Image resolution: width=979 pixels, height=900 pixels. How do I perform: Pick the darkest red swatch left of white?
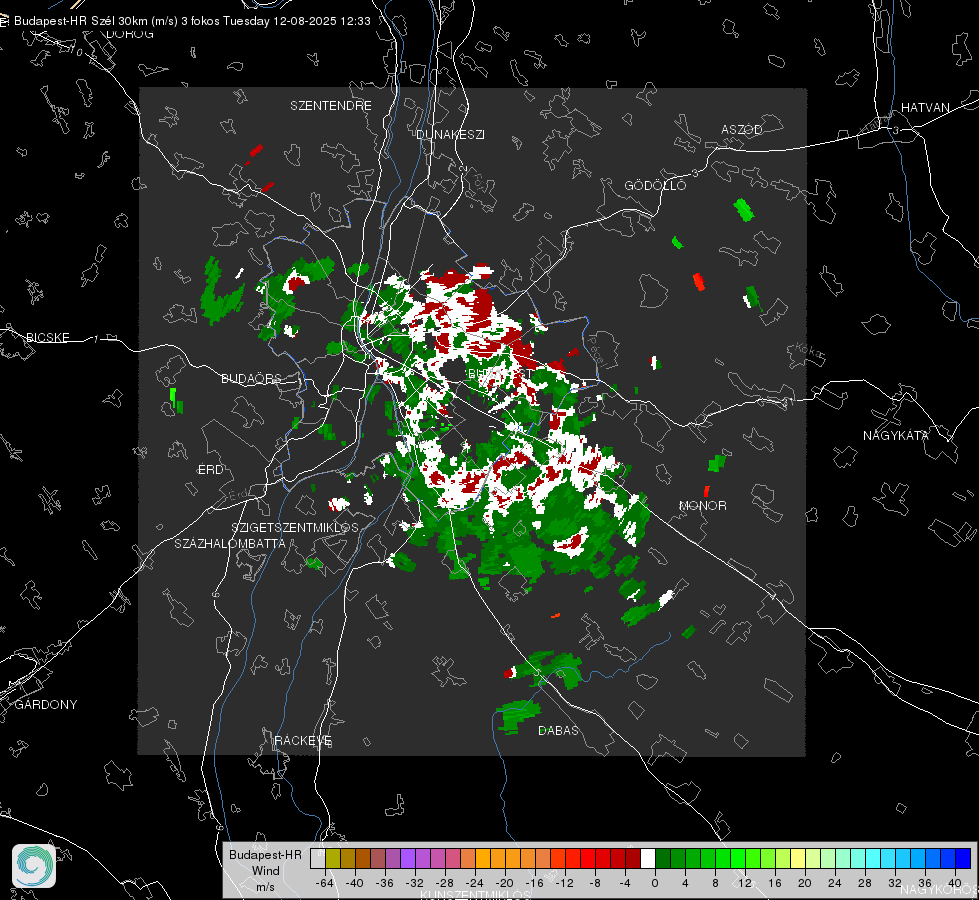pyautogui.click(x=633, y=858)
